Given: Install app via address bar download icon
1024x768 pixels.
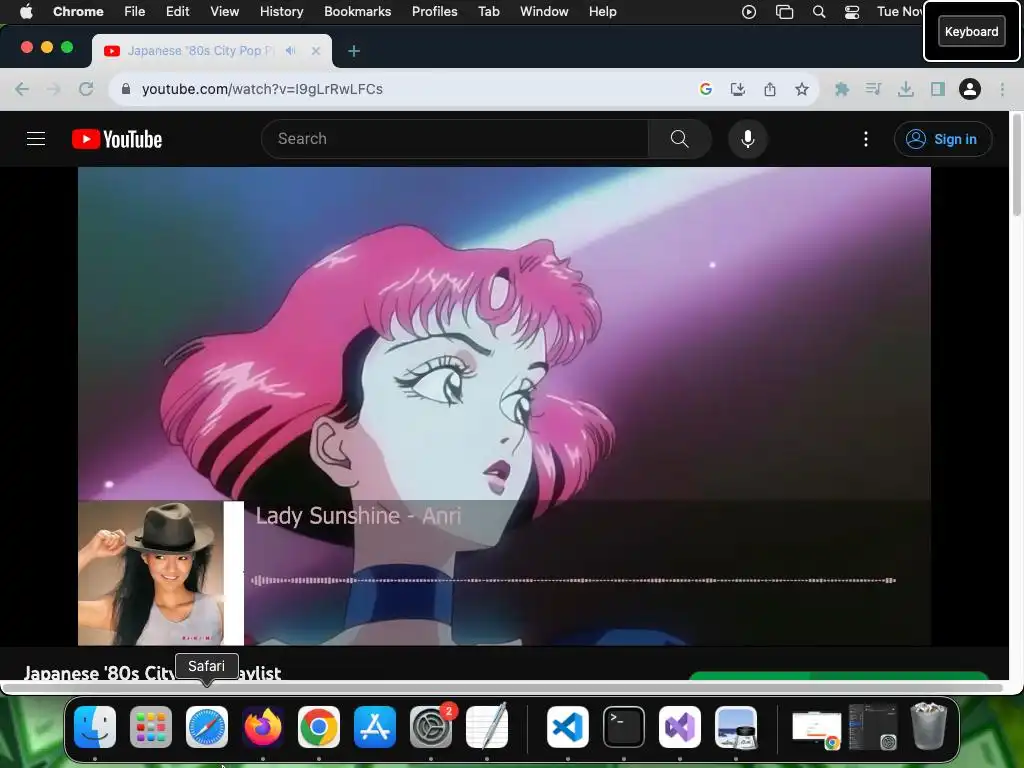Looking at the screenshot, I should (x=737, y=89).
